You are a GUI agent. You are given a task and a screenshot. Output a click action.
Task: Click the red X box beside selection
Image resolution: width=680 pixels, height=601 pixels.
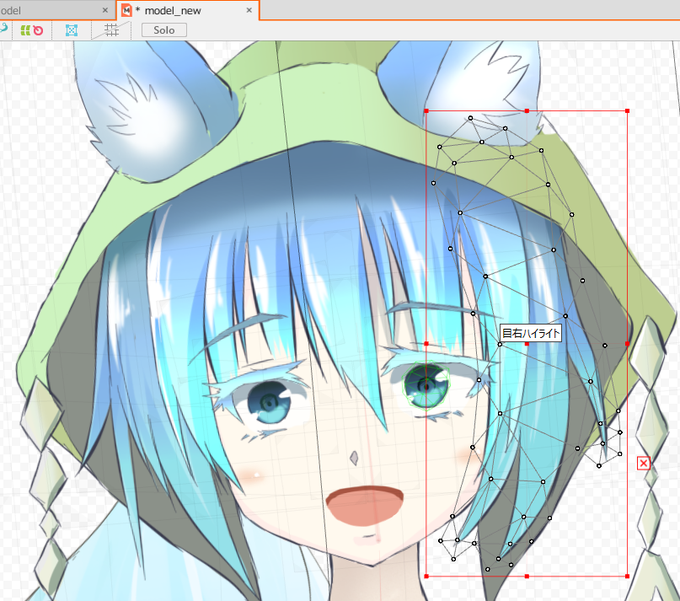[644, 463]
